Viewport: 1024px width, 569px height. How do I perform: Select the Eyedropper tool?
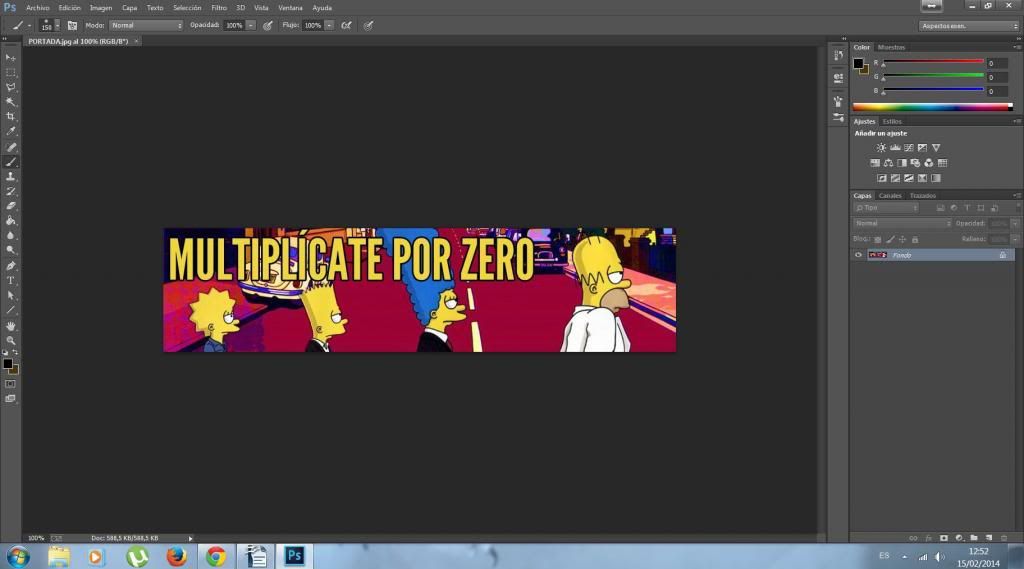pos(11,131)
